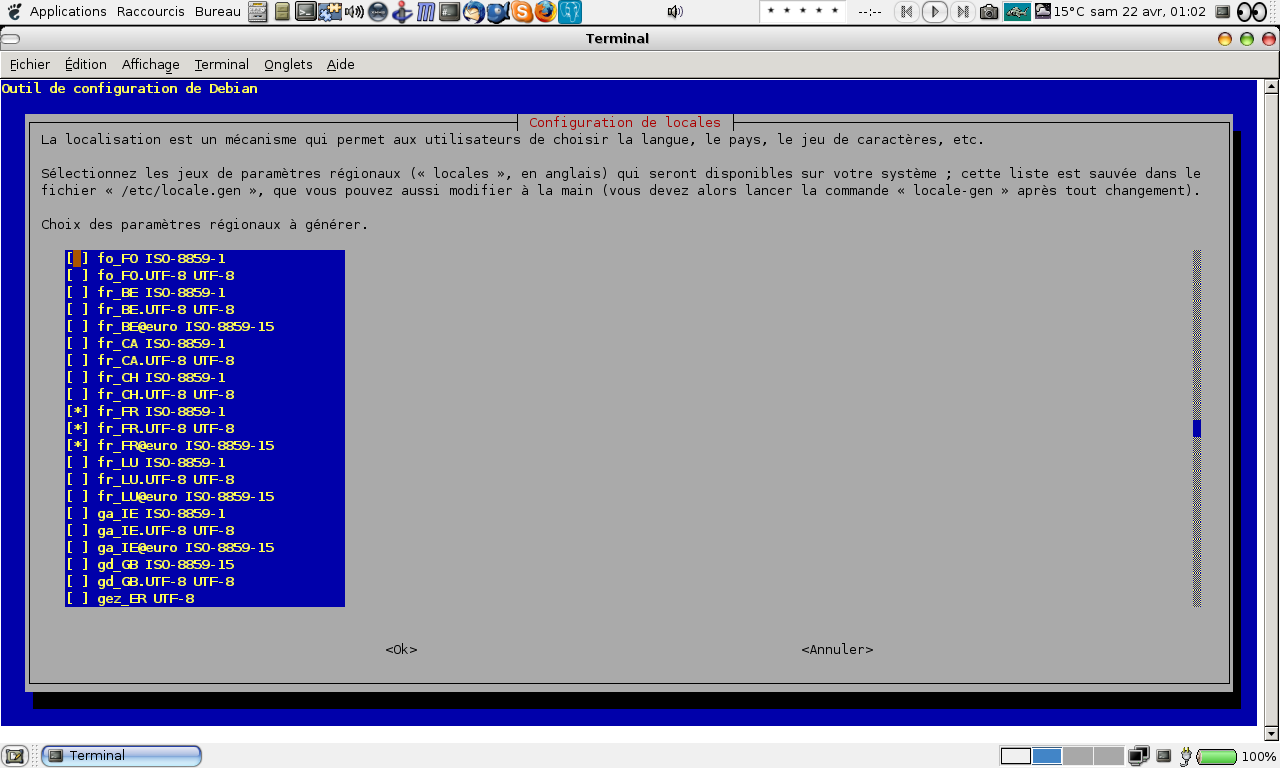The height and width of the screenshot is (768, 1280).
Task: Switch to the third workspace
Action: [x=1078, y=756]
